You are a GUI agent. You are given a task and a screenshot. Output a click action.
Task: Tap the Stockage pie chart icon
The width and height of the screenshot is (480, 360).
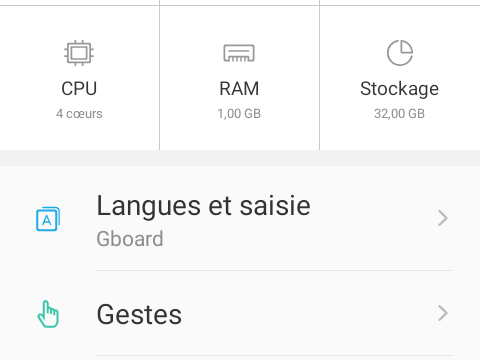400,53
